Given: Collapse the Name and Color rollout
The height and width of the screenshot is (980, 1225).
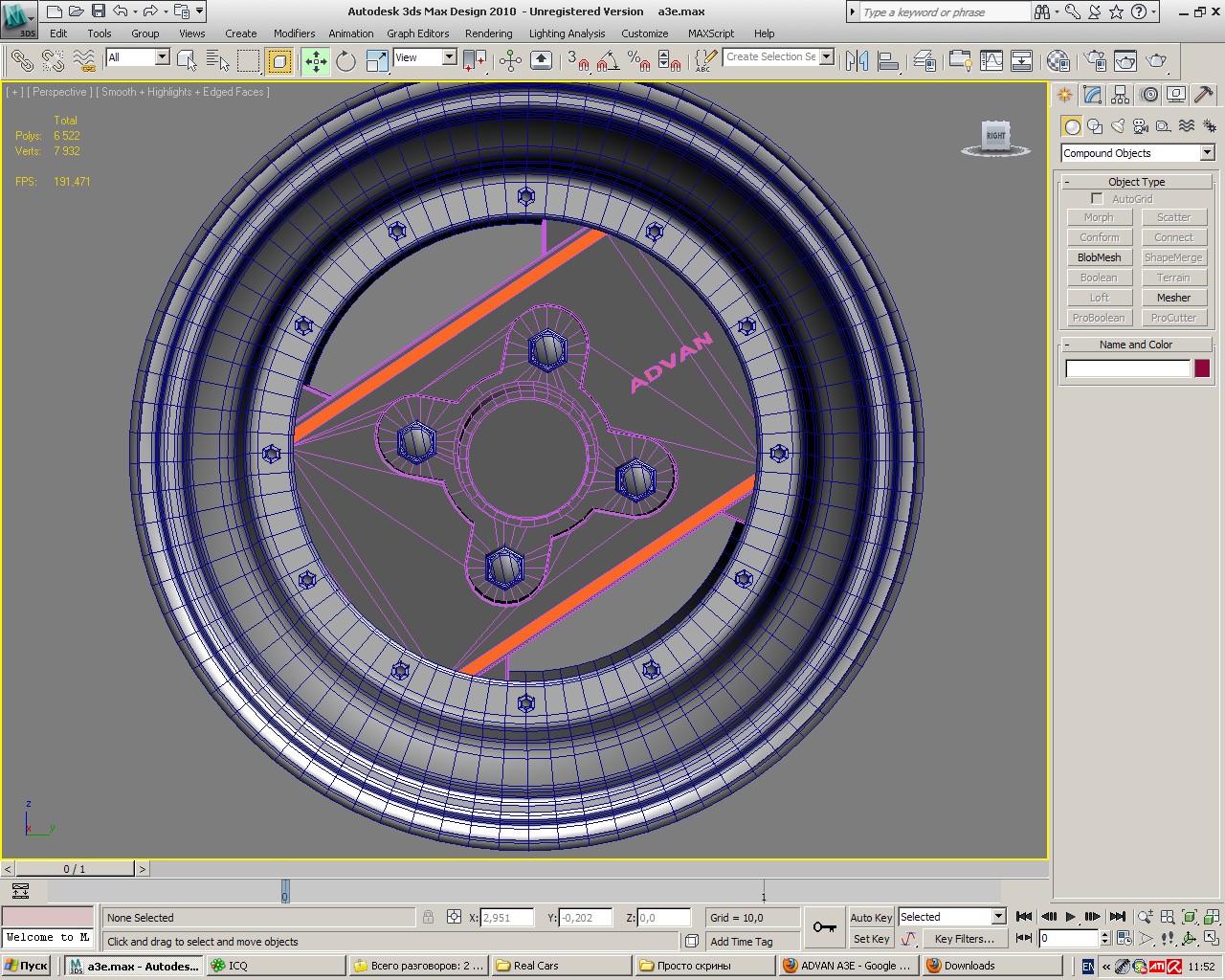Looking at the screenshot, I should (1136, 345).
